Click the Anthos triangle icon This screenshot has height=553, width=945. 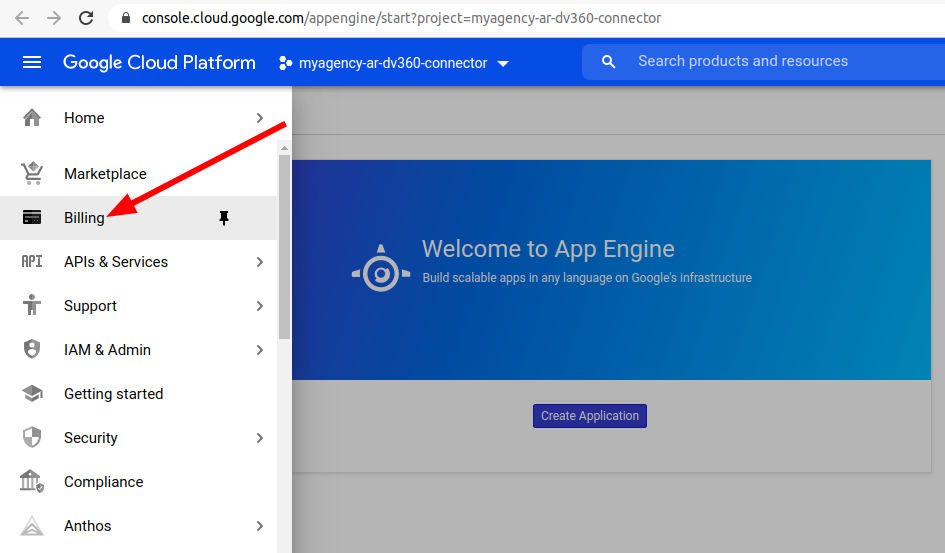pyautogui.click(x=32, y=525)
